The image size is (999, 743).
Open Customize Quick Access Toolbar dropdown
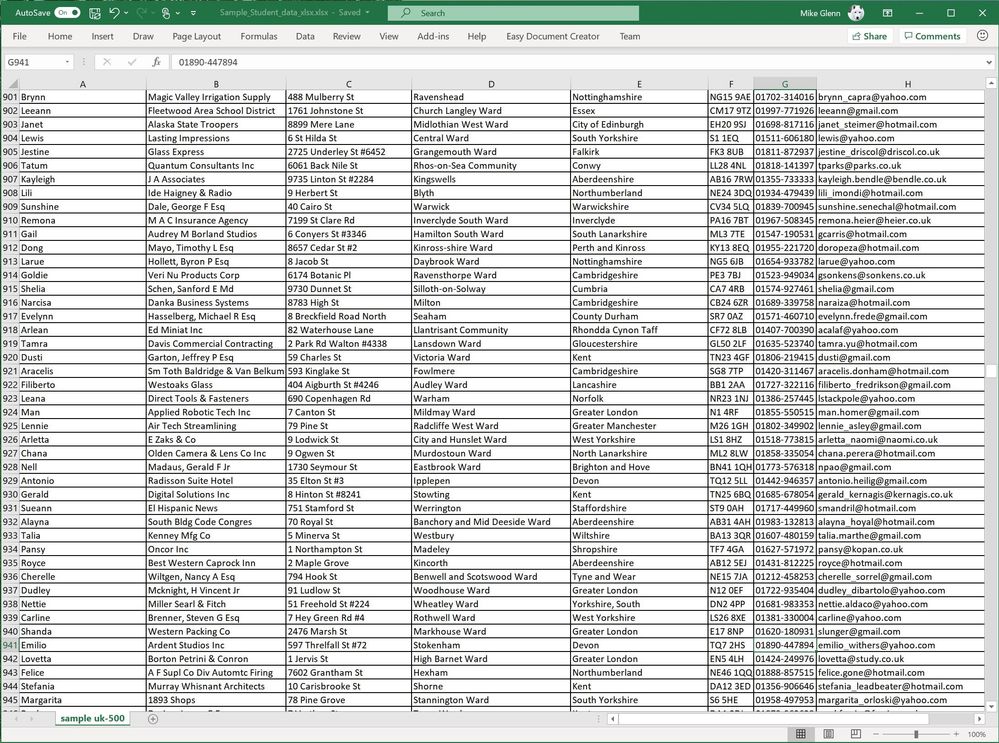193,13
